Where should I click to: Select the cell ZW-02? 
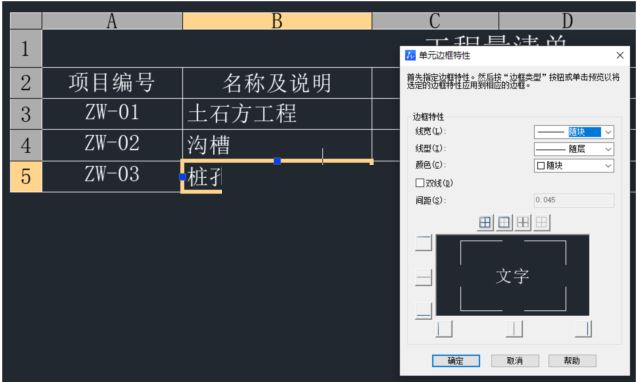point(112,145)
